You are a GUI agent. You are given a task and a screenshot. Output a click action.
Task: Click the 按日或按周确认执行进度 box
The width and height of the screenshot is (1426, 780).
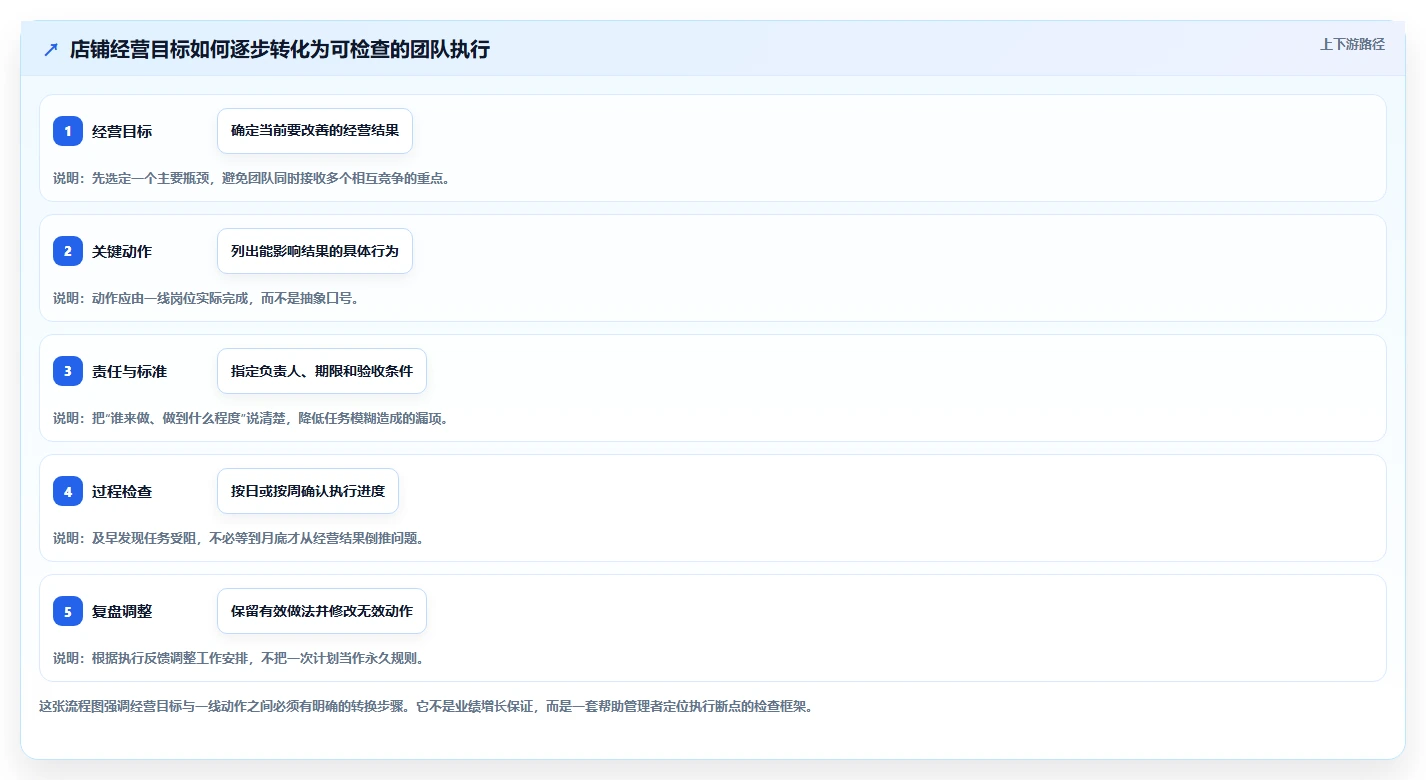pos(308,491)
